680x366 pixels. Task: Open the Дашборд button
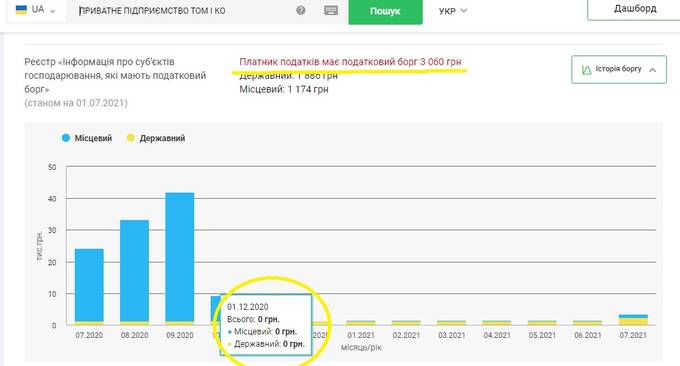click(634, 9)
